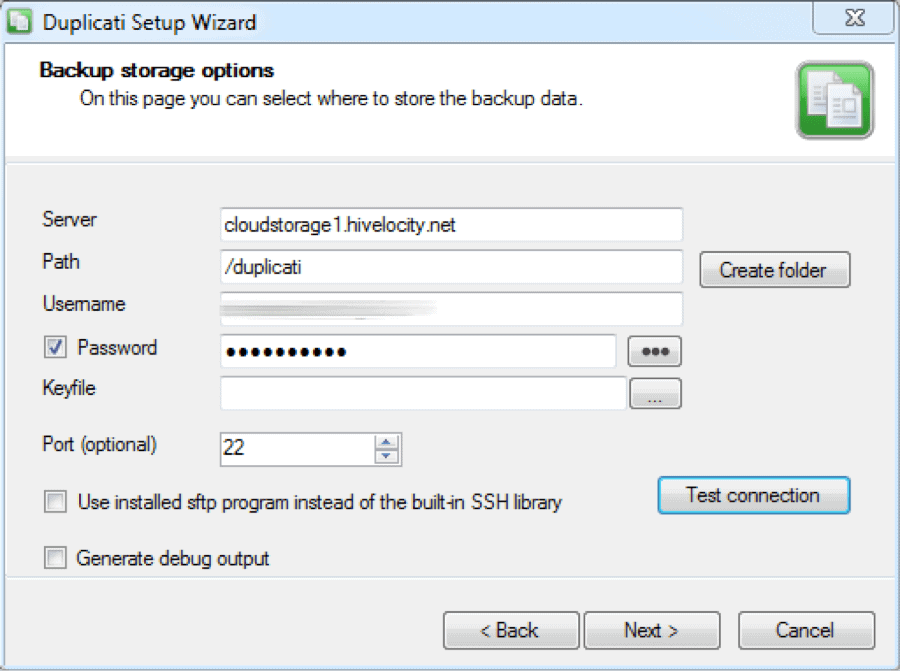Go to Next wizard page
The width and height of the screenshot is (900, 671).
coord(652,630)
